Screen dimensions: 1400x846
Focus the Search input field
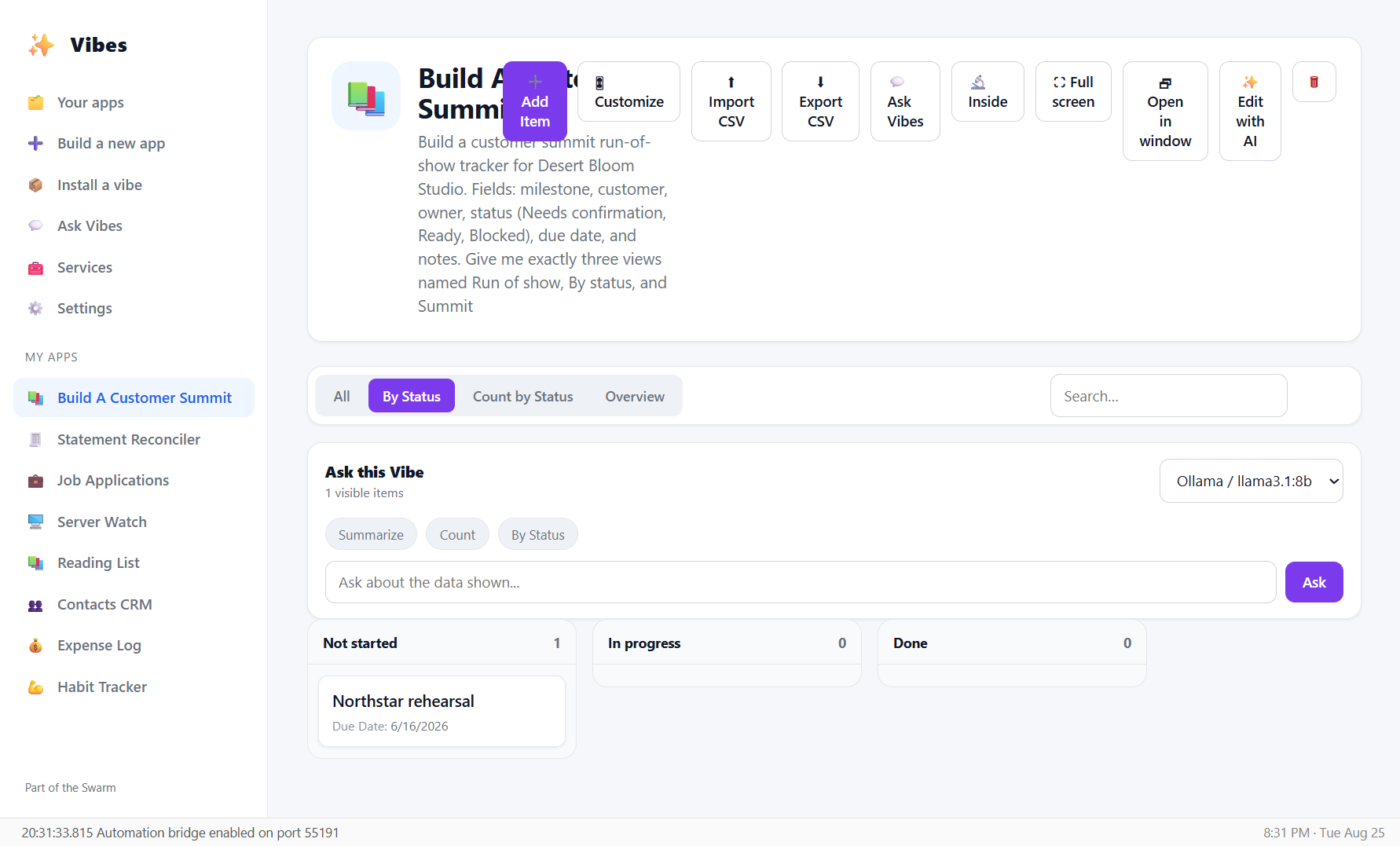[1169, 396]
